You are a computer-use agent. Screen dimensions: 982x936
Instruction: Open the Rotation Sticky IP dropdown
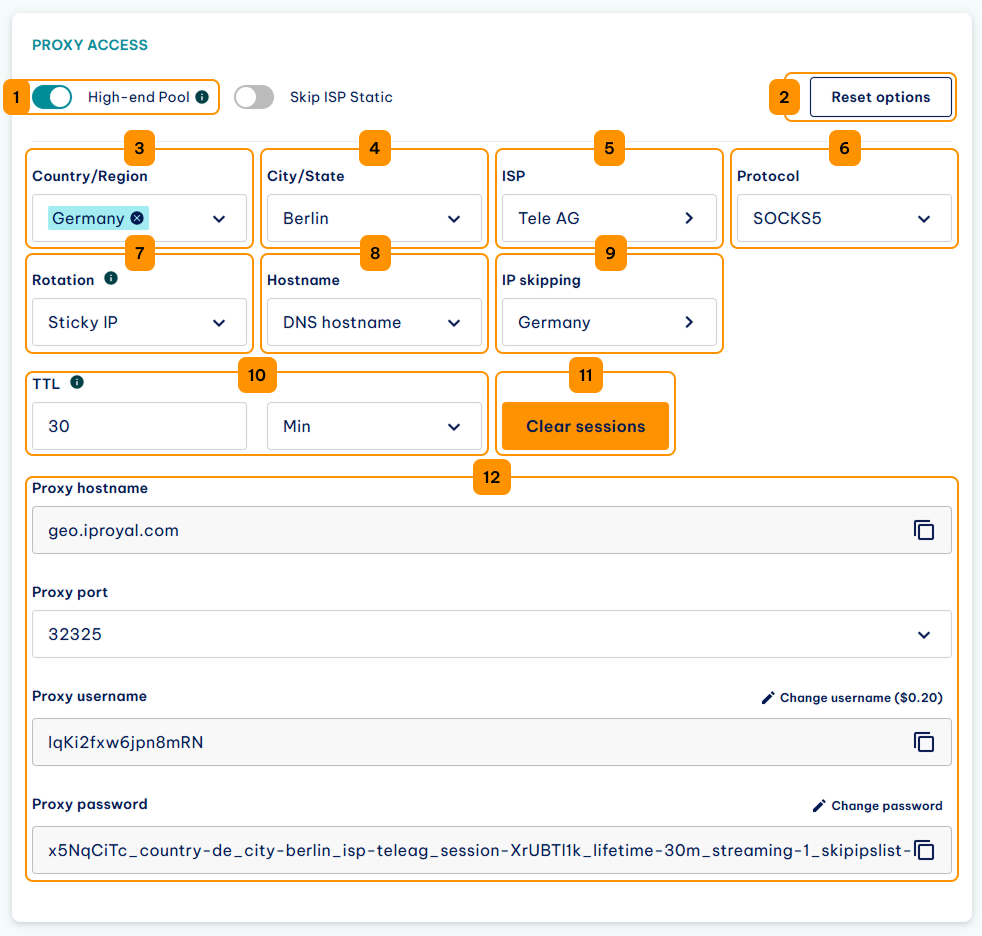[139, 322]
